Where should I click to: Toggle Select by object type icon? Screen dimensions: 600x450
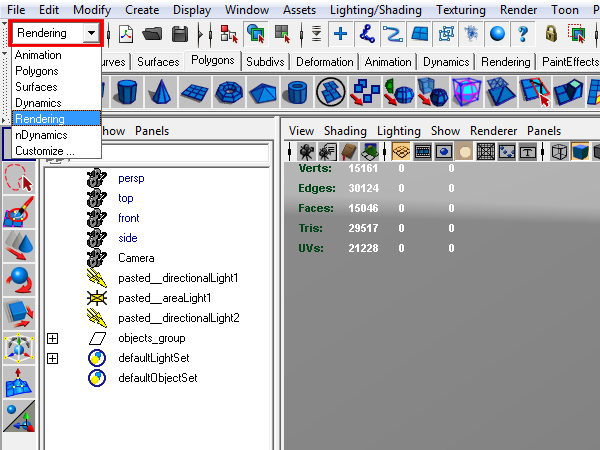coord(256,33)
